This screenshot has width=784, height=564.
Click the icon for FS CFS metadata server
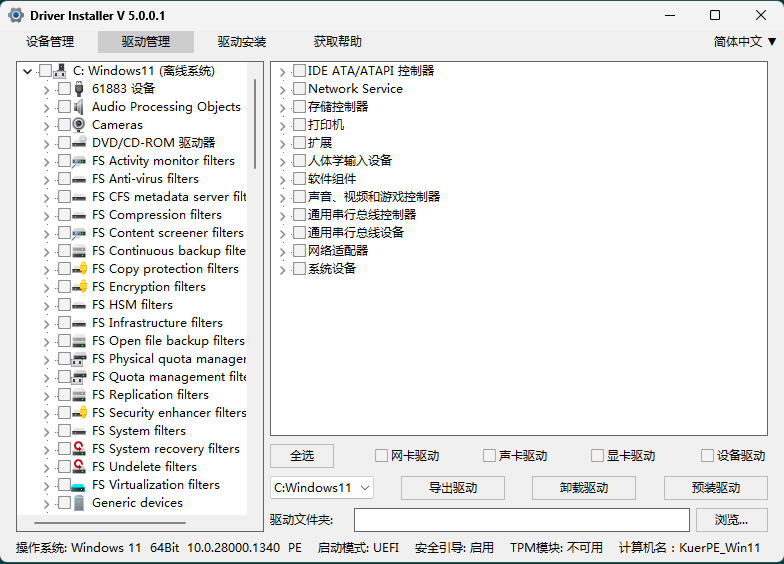click(78, 198)
